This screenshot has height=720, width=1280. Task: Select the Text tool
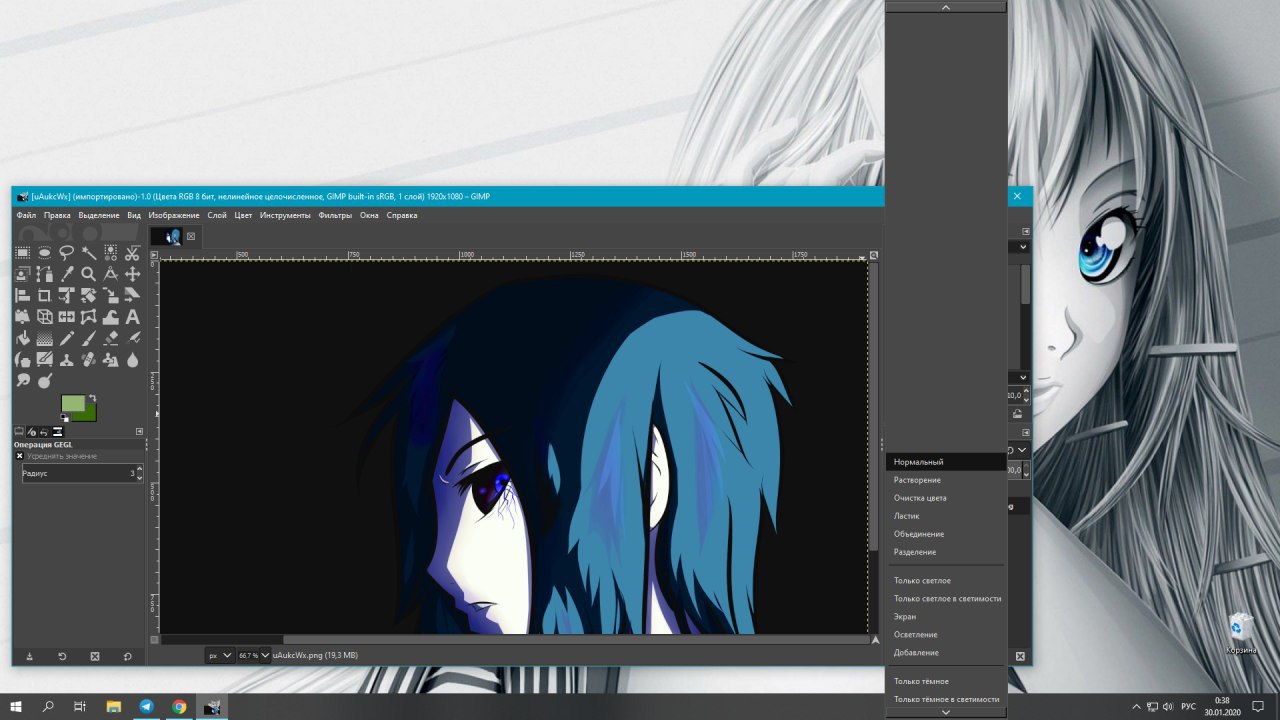132,317
